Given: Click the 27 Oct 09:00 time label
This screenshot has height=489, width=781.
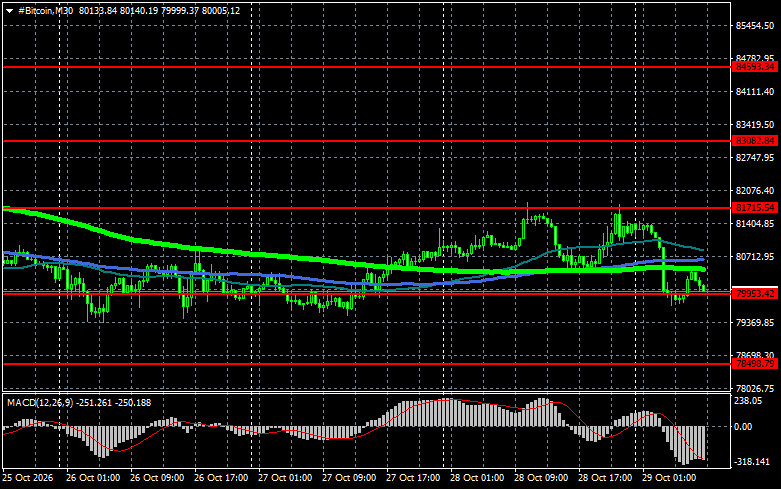Looking at the screenshot, I should [349, 478].
